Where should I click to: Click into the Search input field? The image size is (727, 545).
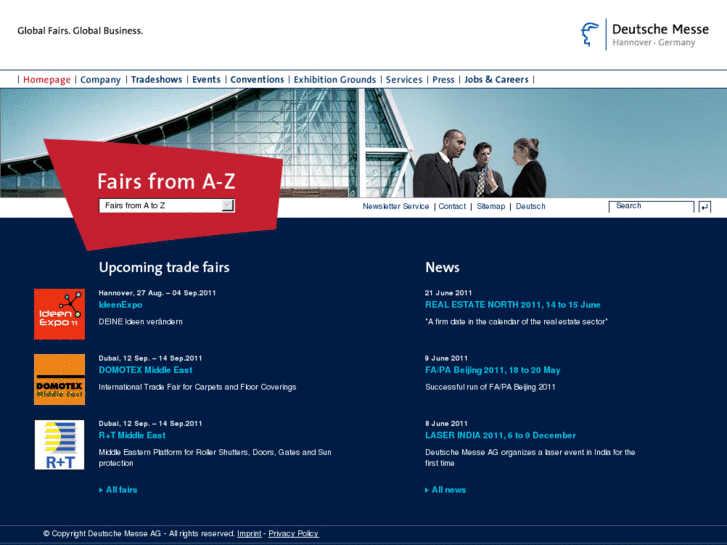(651, 206)
